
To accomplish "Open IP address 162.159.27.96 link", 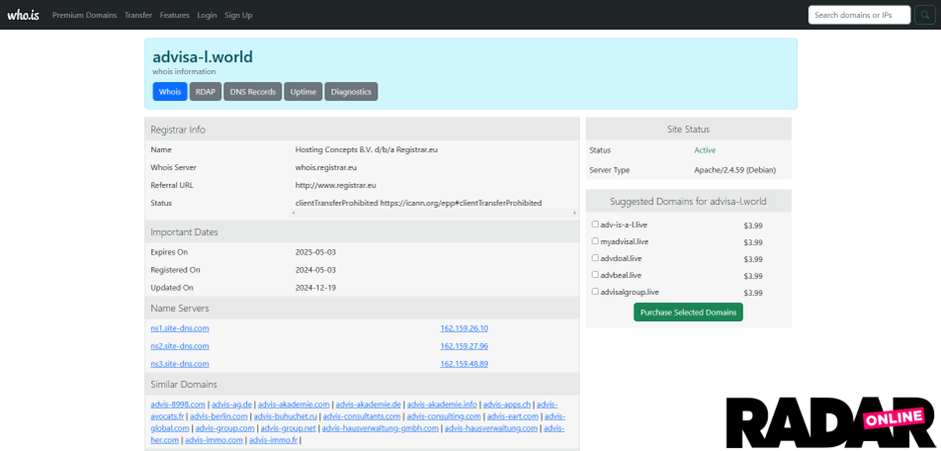I will (x=464, y=346).
